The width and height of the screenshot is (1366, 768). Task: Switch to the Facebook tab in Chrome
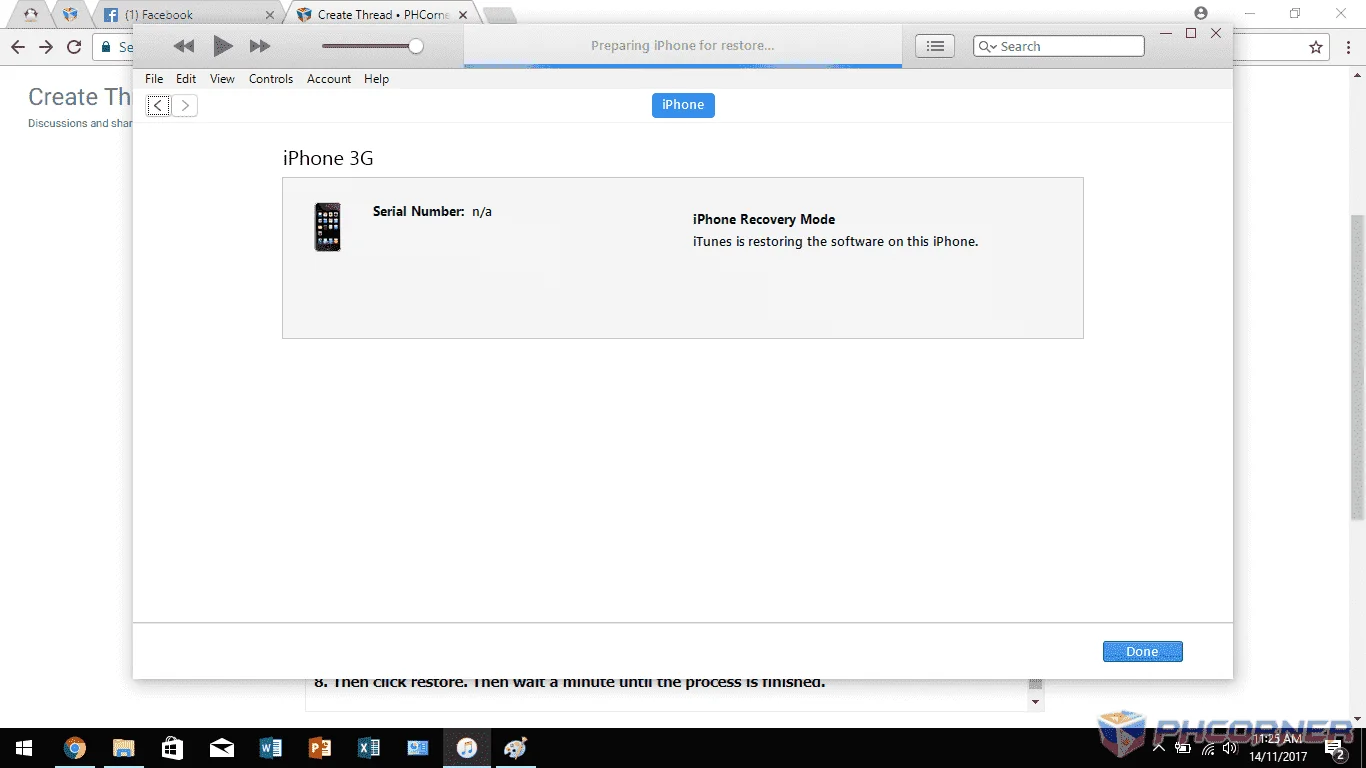point(186,15)
